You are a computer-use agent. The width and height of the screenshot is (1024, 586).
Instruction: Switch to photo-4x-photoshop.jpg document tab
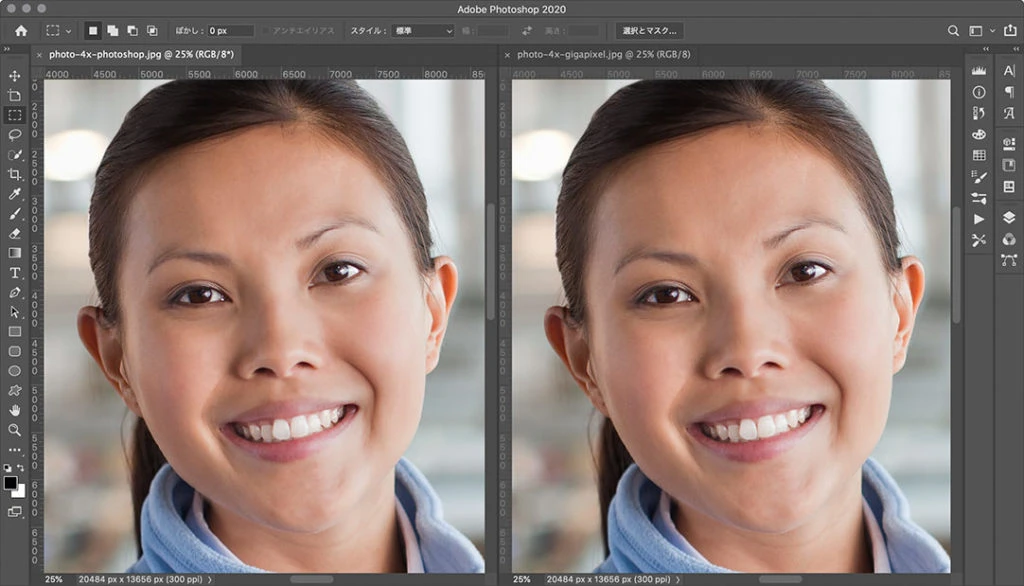141,54
